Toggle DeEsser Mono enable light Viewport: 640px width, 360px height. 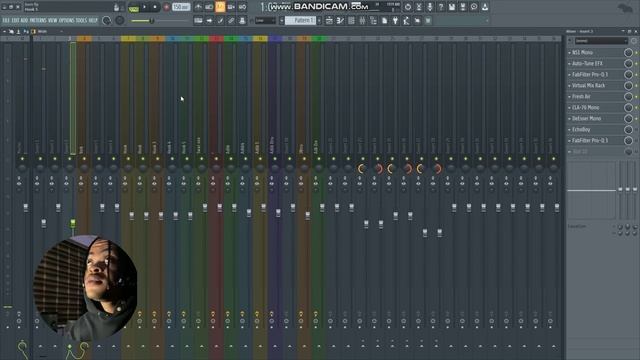tap(636, 119)
